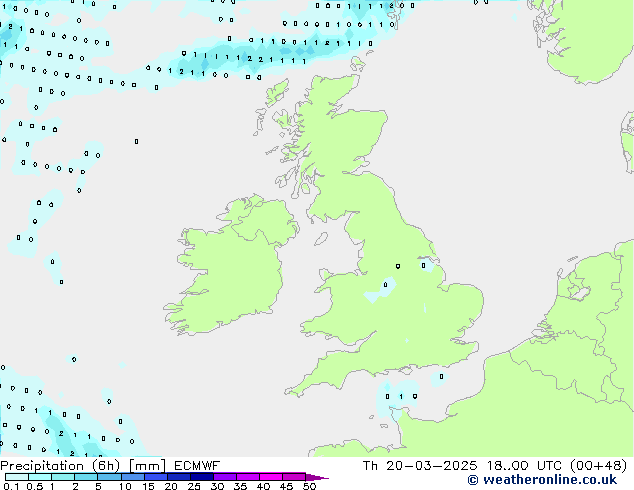Select the "50" legend scale number
Viewport: 634px width, 490px height.
[309, 486]
